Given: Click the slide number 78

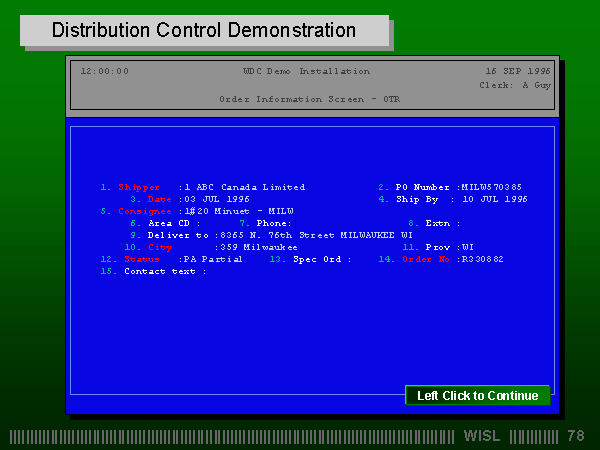Looking at the screenshot, I should pos(575,436).
